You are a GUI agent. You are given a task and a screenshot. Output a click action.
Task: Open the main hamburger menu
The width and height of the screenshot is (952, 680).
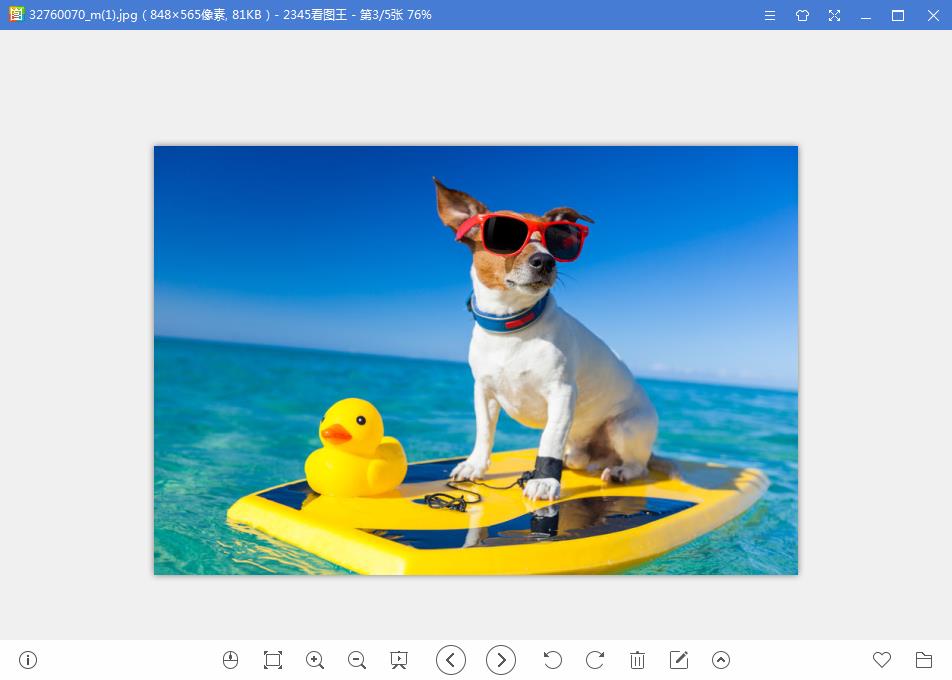point(769,15)
